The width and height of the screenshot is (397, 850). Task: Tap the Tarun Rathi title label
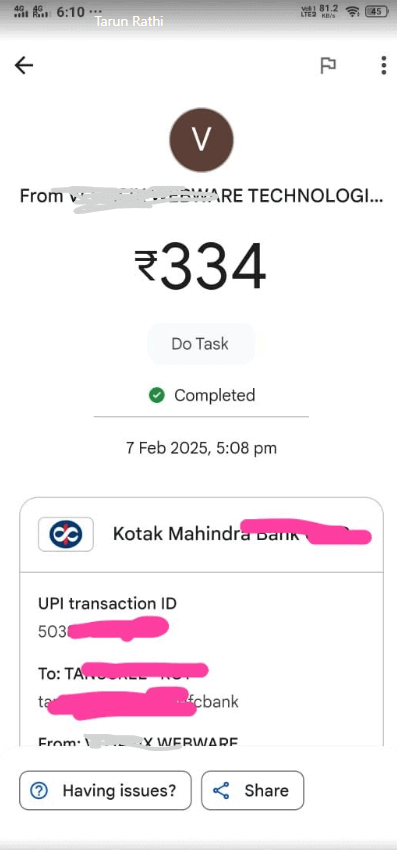pos(129,21)
